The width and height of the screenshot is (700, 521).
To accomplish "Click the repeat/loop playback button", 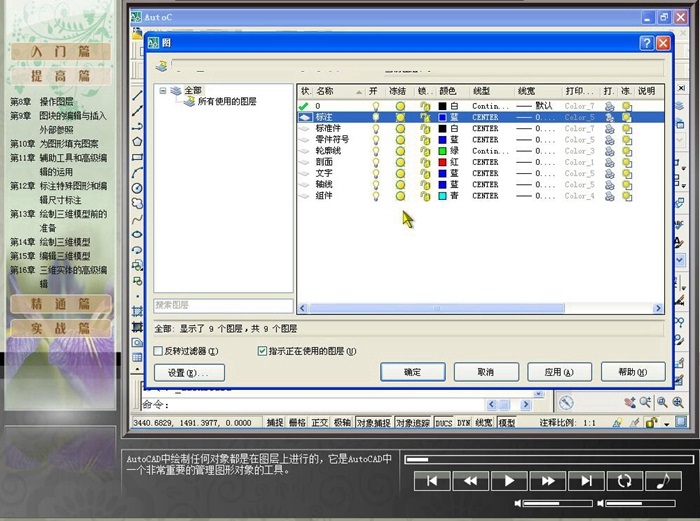I will tap(624, 480).
